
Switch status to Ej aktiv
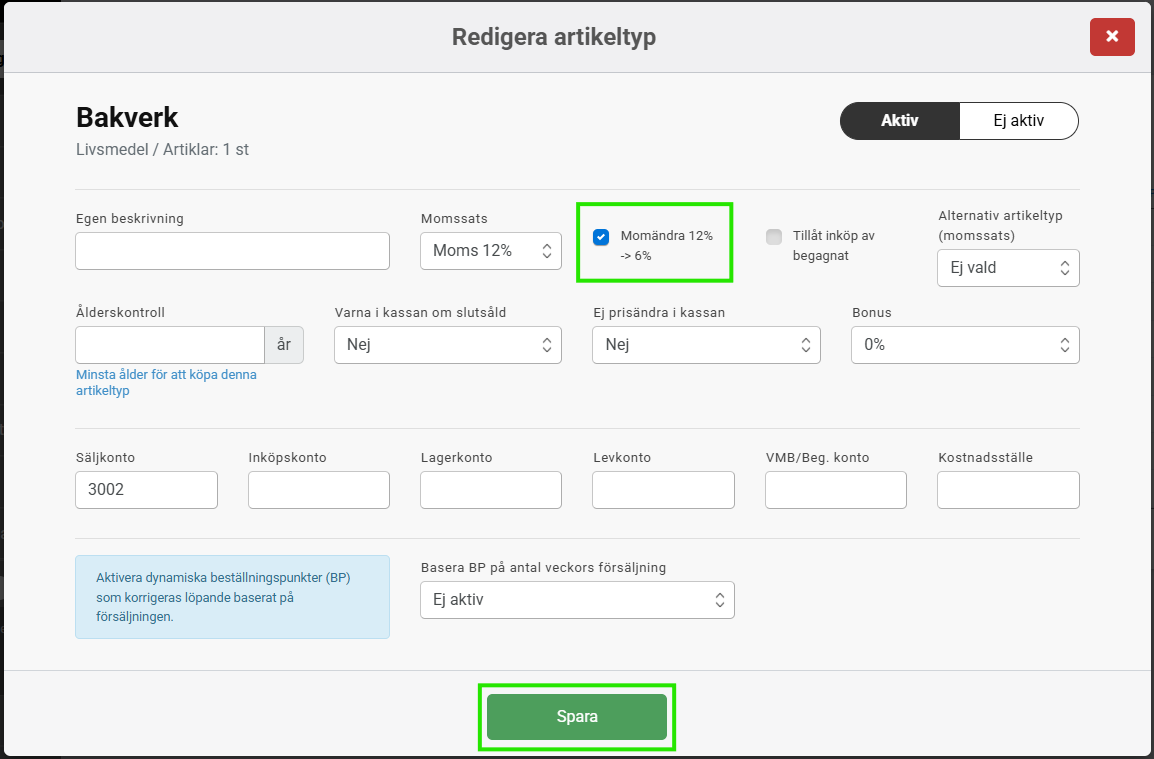pos(1018,121)
